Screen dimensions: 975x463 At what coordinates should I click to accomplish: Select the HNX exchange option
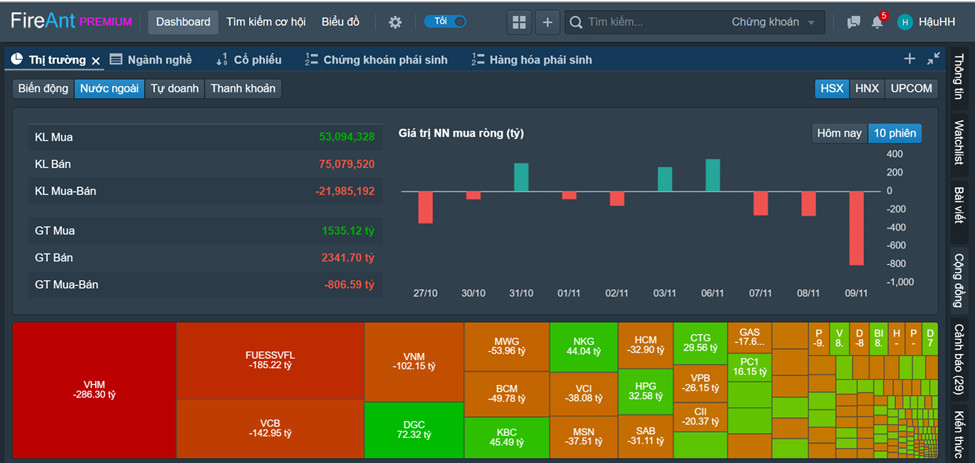pos(866,88)
